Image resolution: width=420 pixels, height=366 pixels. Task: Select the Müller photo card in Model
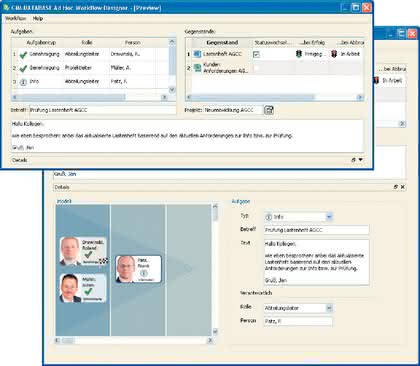pyautogui.click(x=83, y=288)
